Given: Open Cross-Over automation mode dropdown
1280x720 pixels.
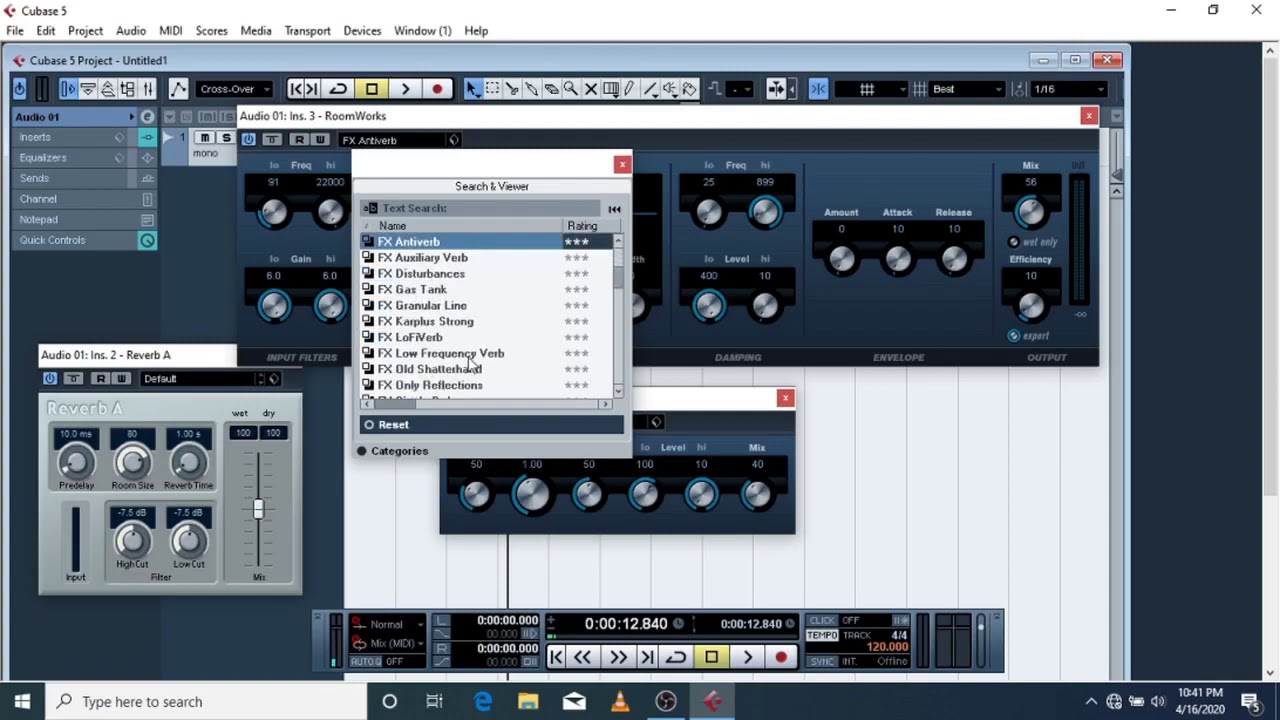Looking at the screenshot, I should [235, 89].
